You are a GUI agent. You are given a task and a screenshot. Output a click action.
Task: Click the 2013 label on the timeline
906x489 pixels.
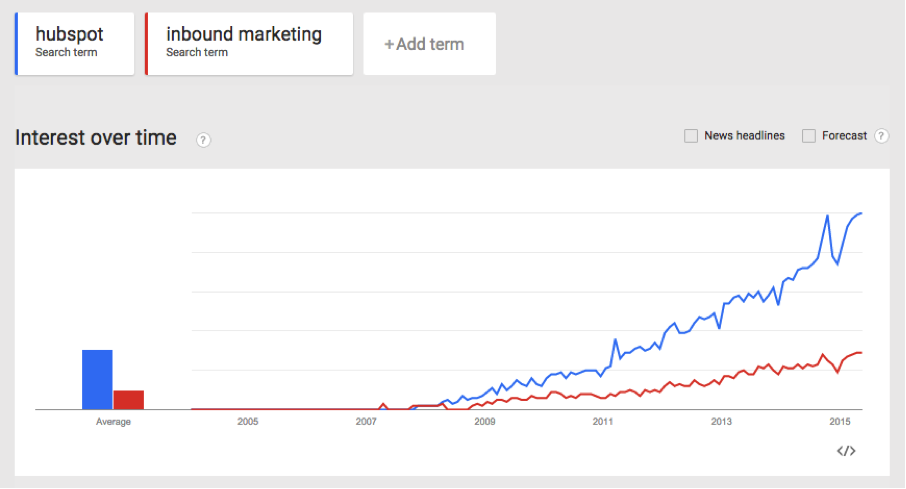click(721, 422)
